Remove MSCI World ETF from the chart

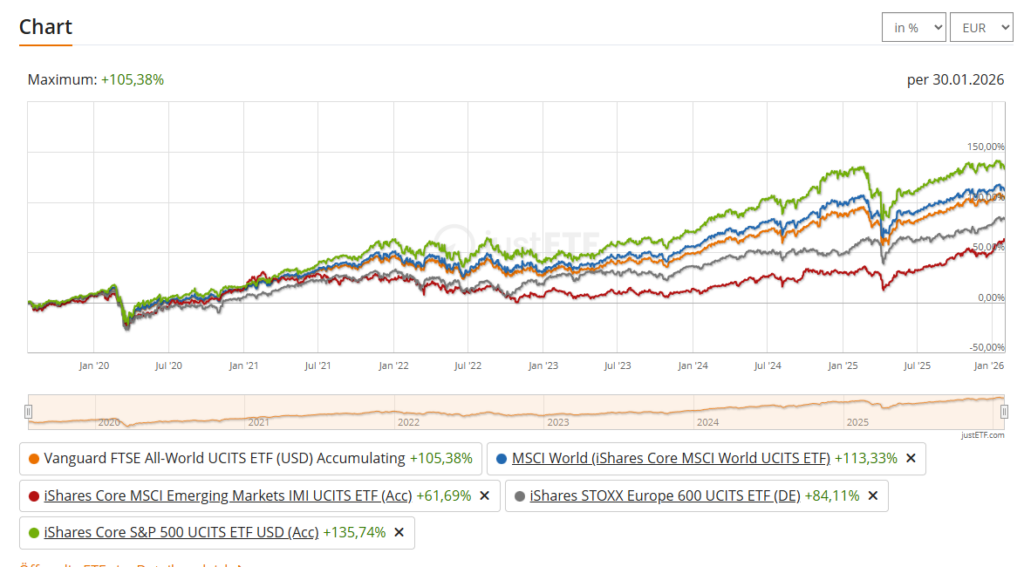[x=910, y=458]
